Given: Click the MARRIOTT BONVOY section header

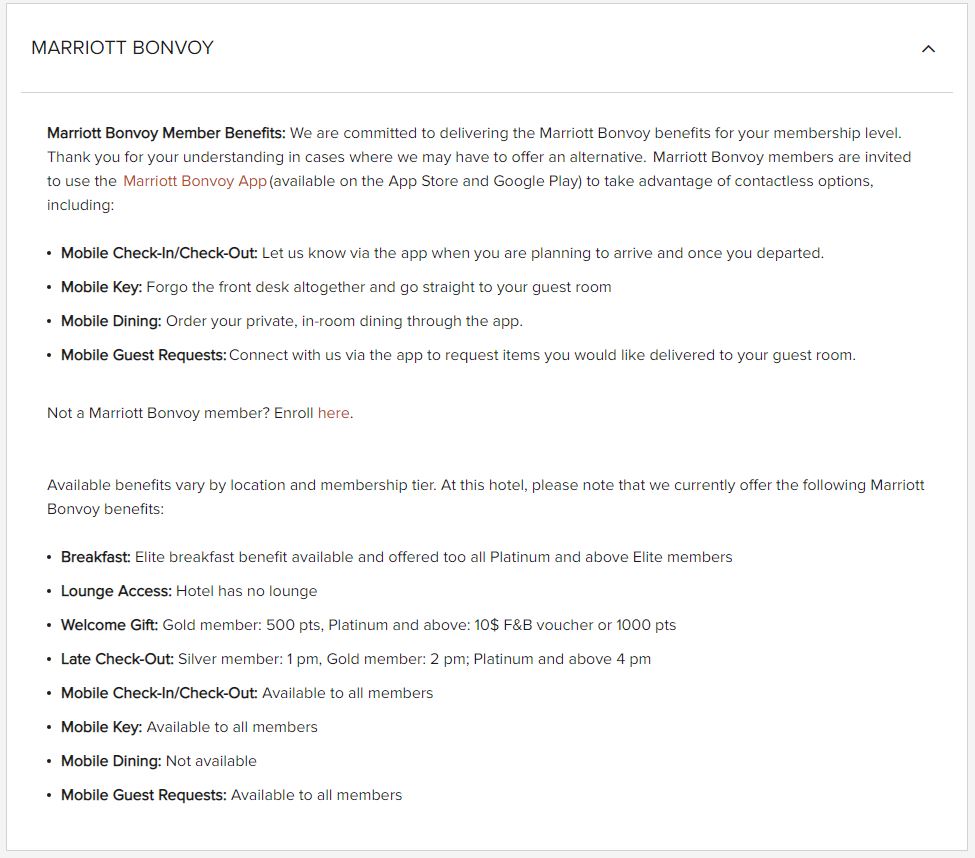Looking at the screenshot, I should click(122, 47).
